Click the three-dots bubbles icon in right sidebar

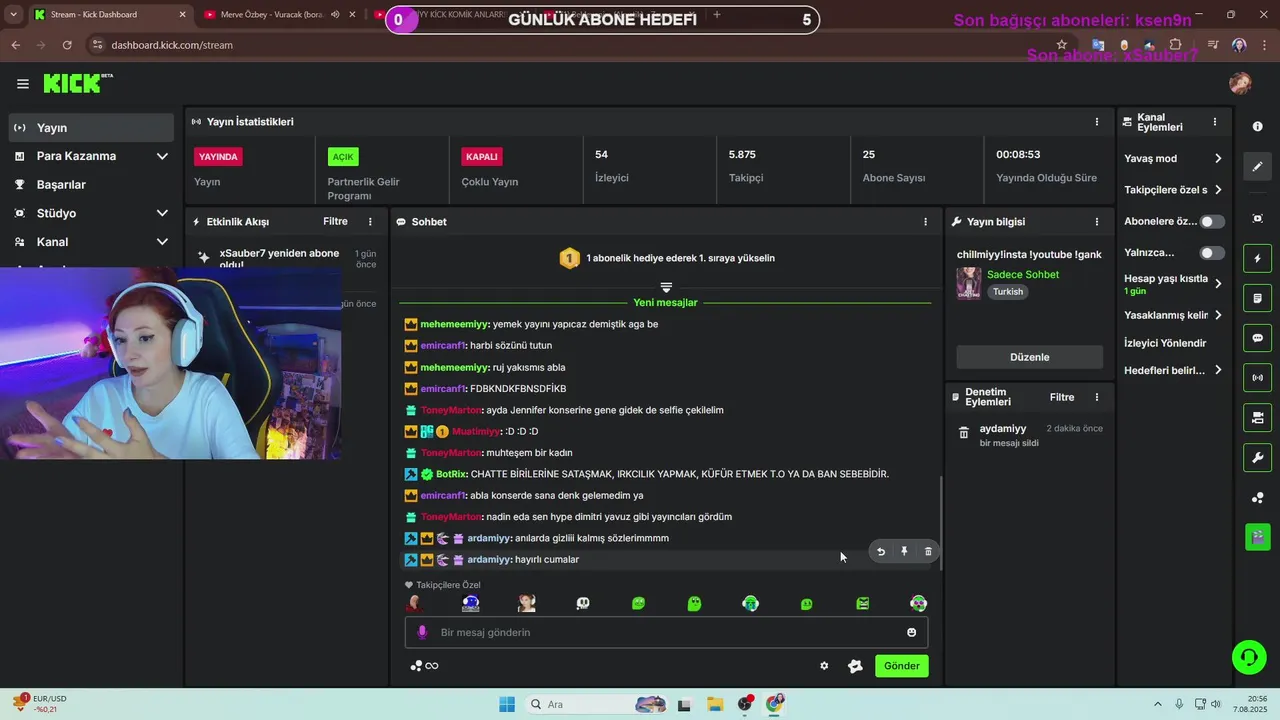pos(1257,498)
